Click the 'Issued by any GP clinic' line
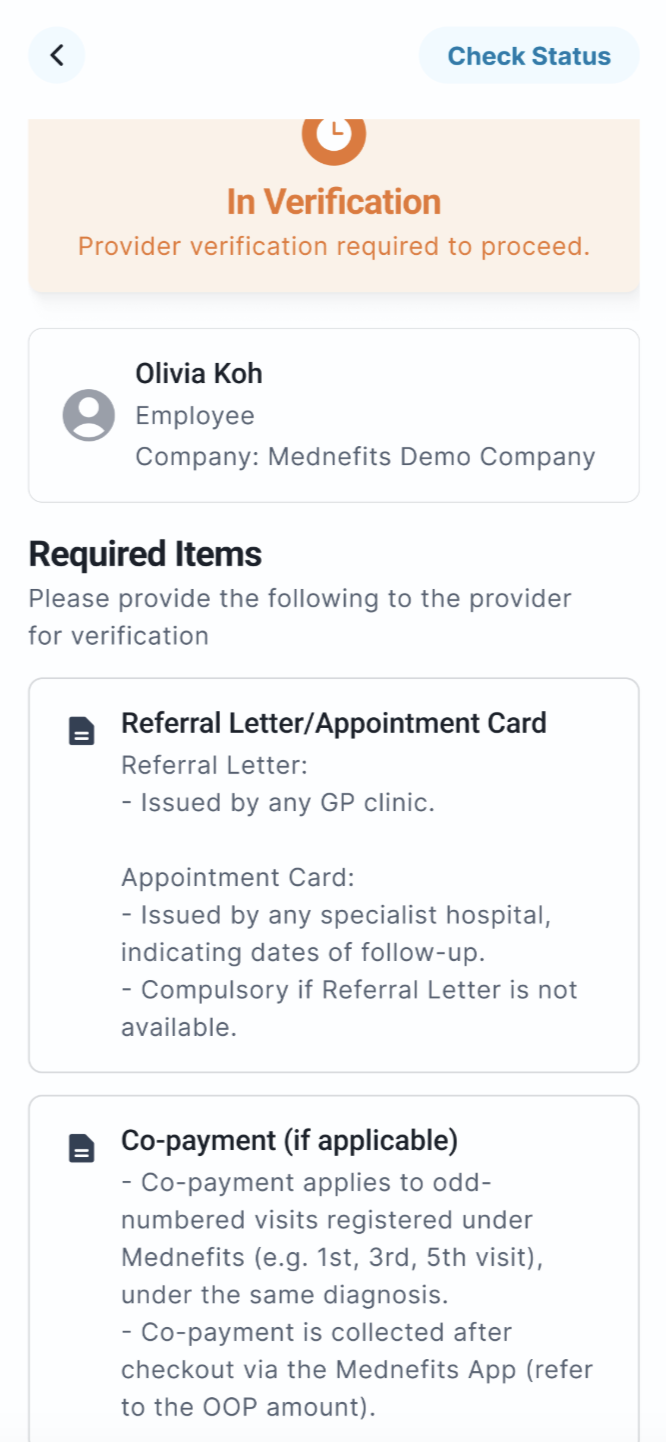Image resolution: width=666 pixels, height=1442 pixels. point(278,803)
